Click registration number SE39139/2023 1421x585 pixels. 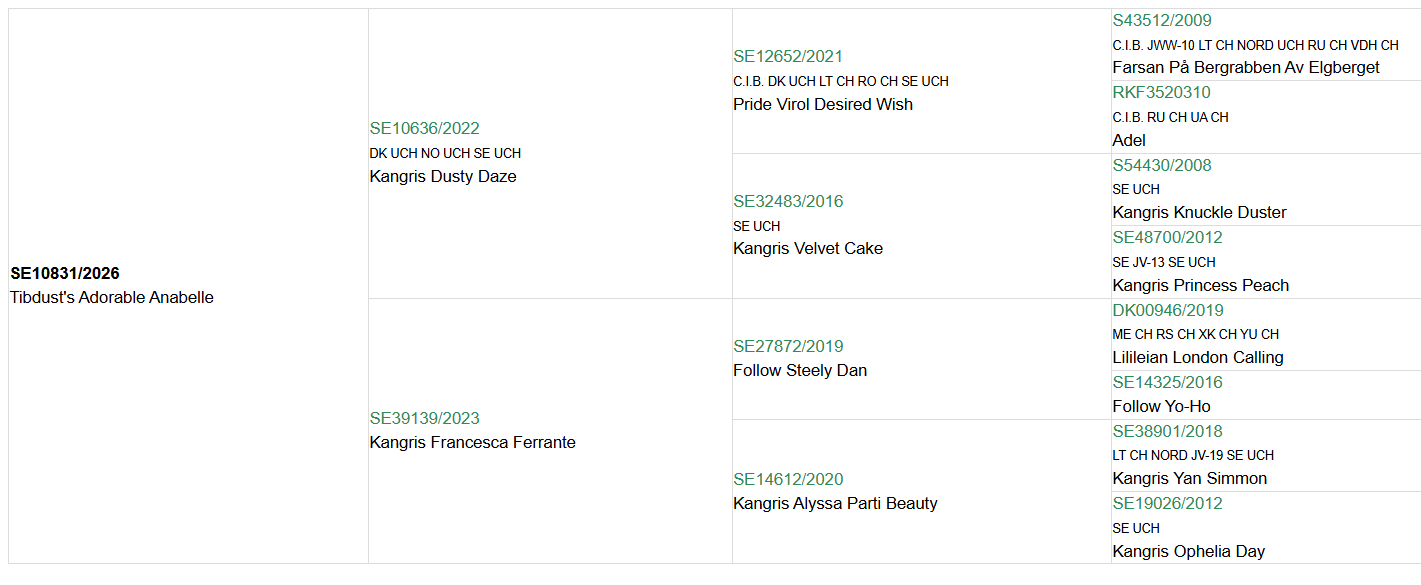pyautogui.click(x=424, y=418)
